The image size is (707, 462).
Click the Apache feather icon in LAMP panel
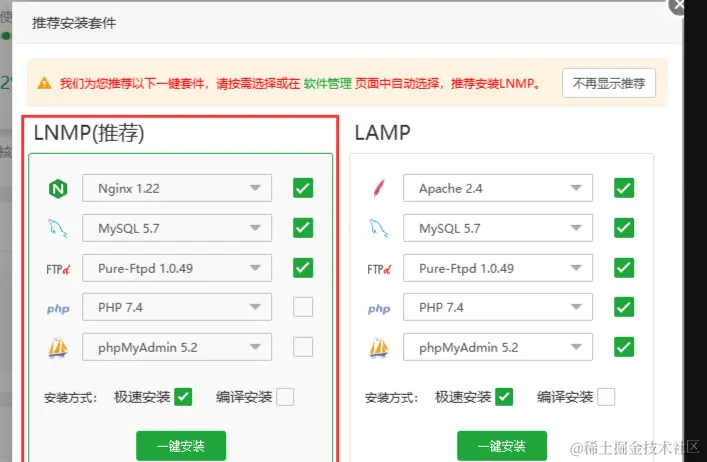pyautogui.click(x=379, y=188)
